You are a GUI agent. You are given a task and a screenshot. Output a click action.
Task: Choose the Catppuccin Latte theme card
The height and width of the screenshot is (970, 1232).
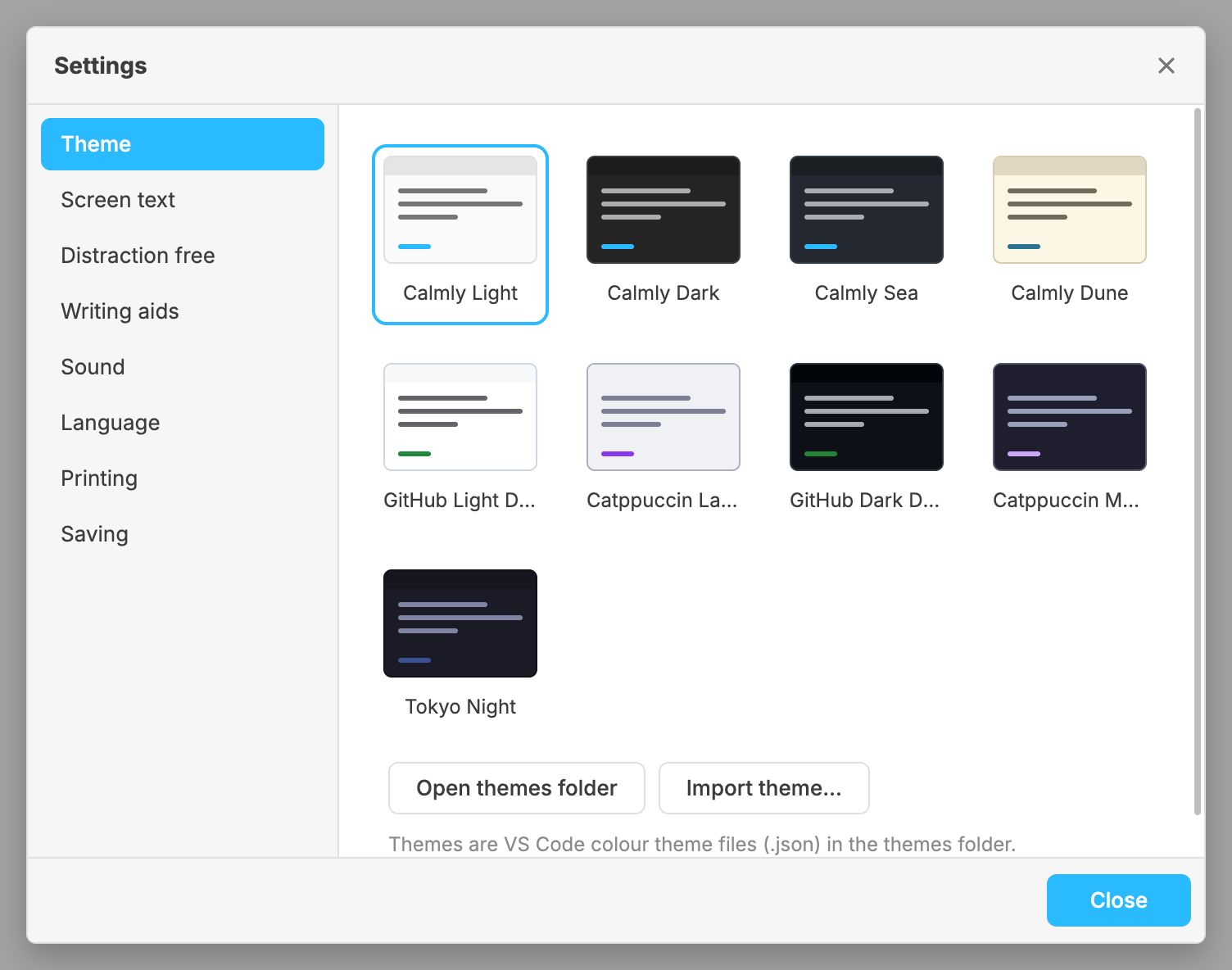point(664,442)
